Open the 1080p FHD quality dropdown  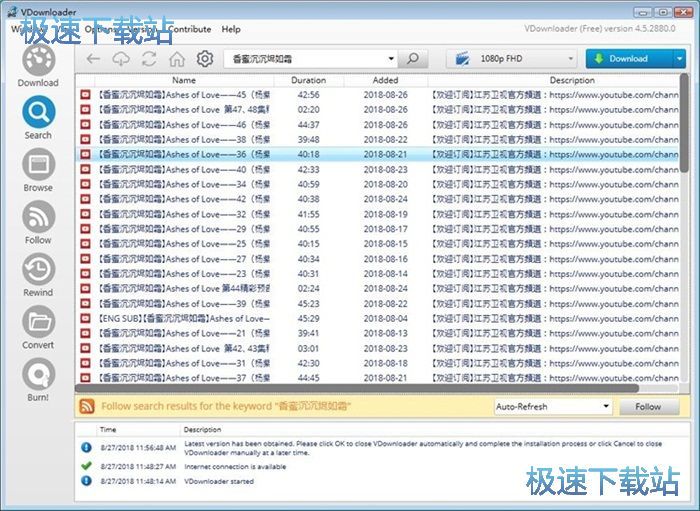(511, 58)
